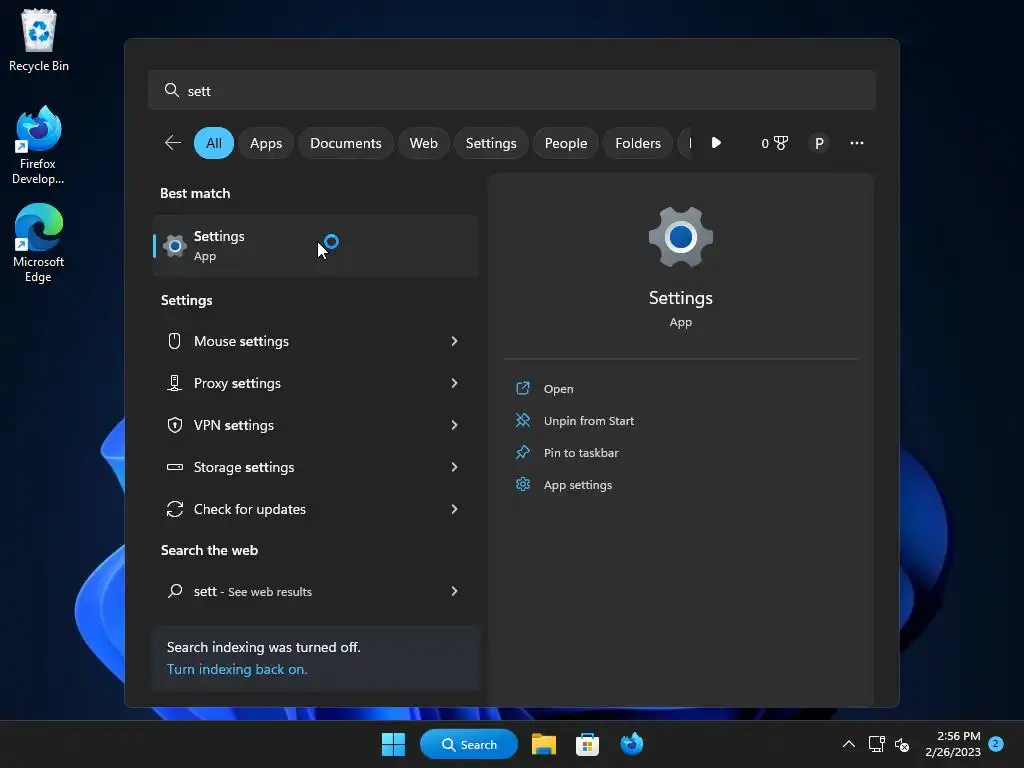Click Open in Settings preview pane
The width and height of the screenshot is (1024, 768).
[558, 389]
